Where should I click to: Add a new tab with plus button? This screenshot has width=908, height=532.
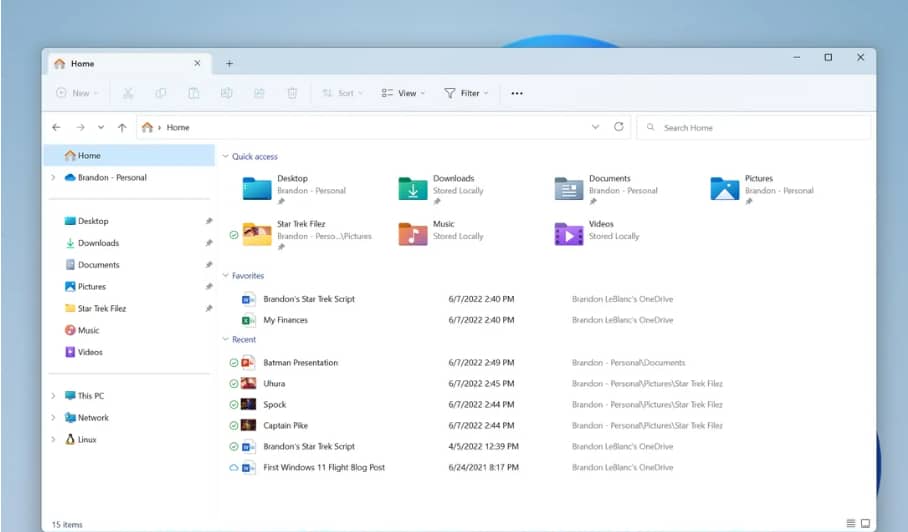point(229,64)
